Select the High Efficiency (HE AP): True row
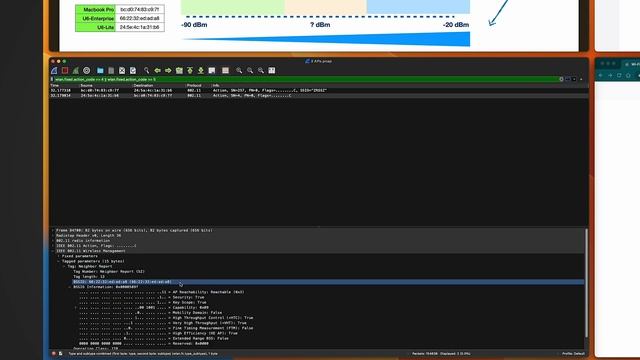The image size is (640, 360). click(x=158, y=333)
